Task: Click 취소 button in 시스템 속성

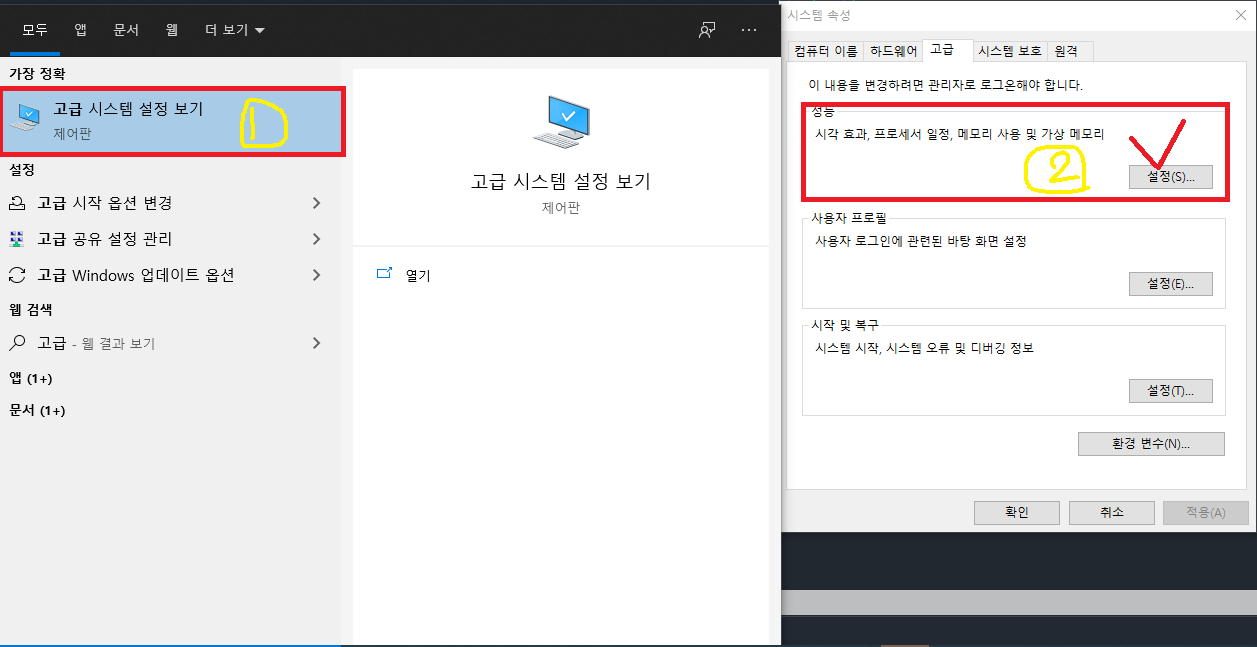Action: click(x=1112, y=512)
